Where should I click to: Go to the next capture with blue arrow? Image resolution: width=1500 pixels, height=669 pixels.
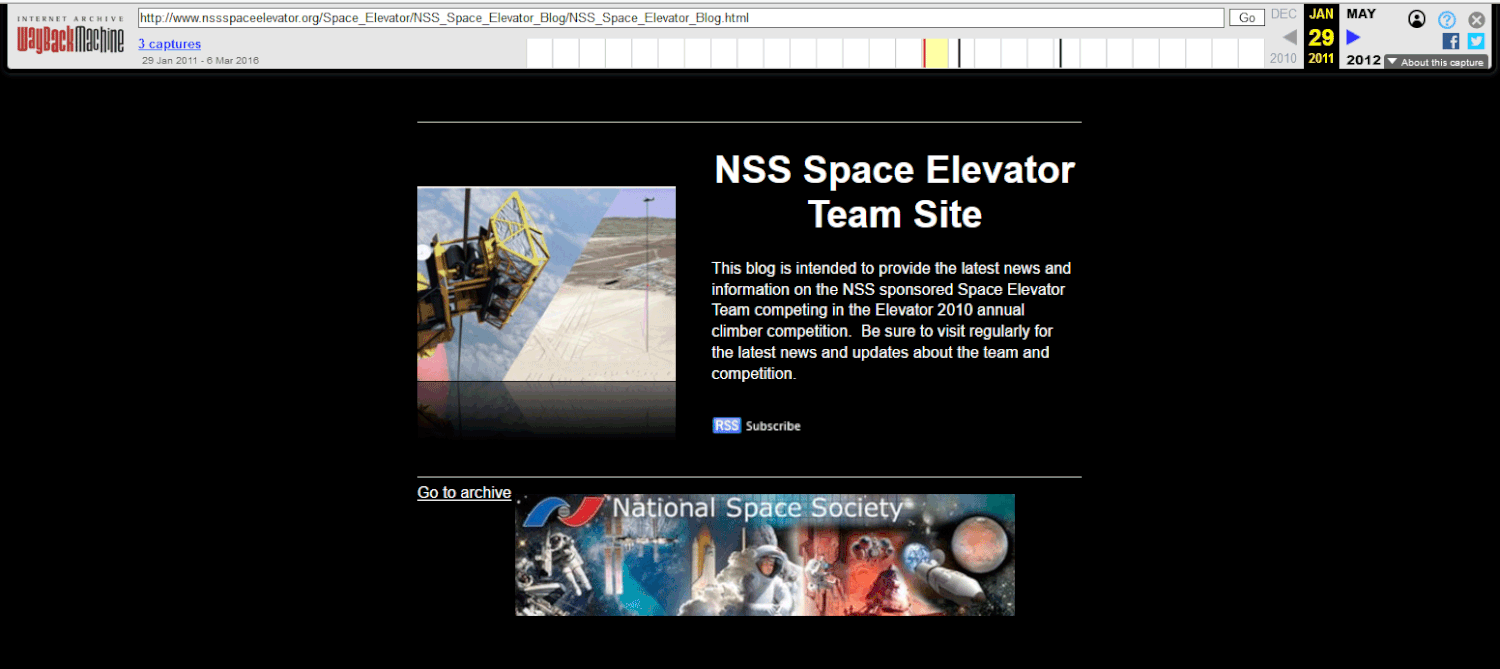coord(1353,37)
